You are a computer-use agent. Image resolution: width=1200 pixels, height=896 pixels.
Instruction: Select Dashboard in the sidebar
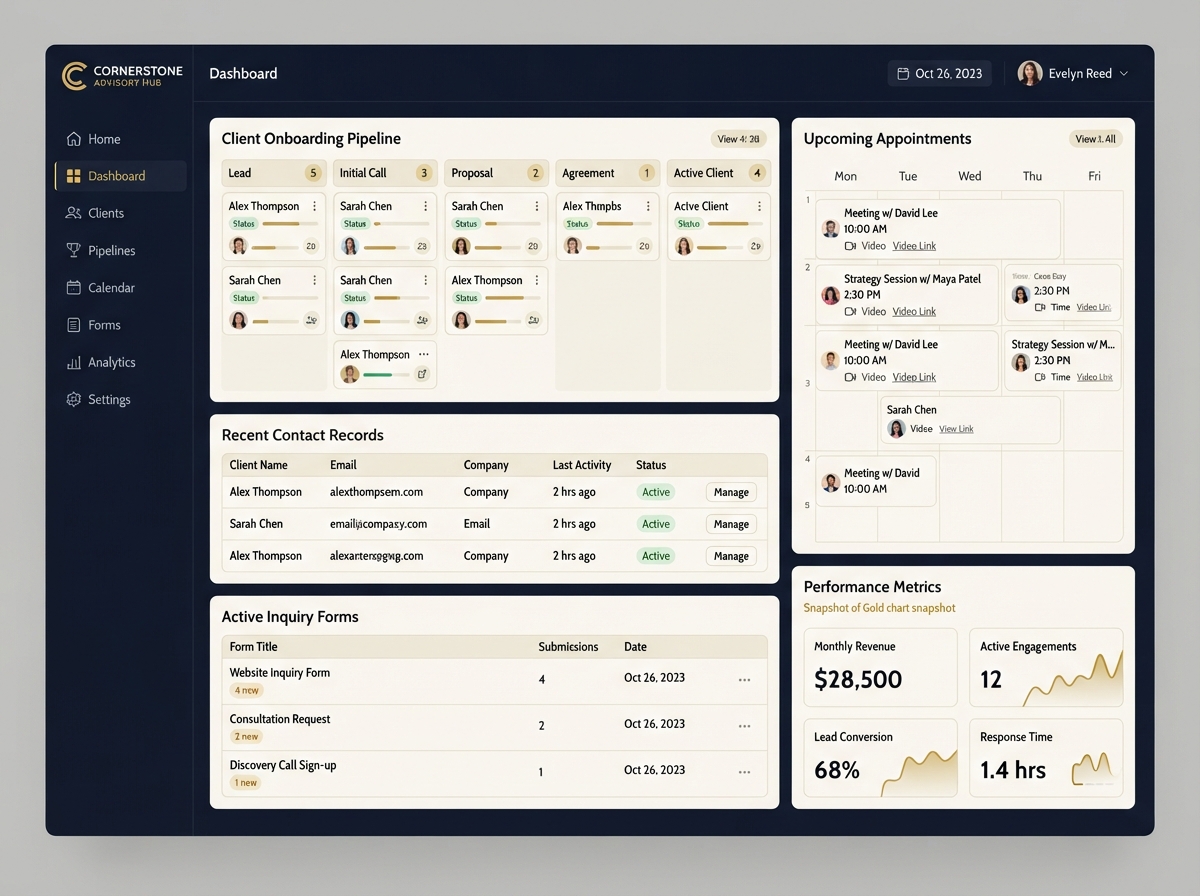tap(120, 176)
